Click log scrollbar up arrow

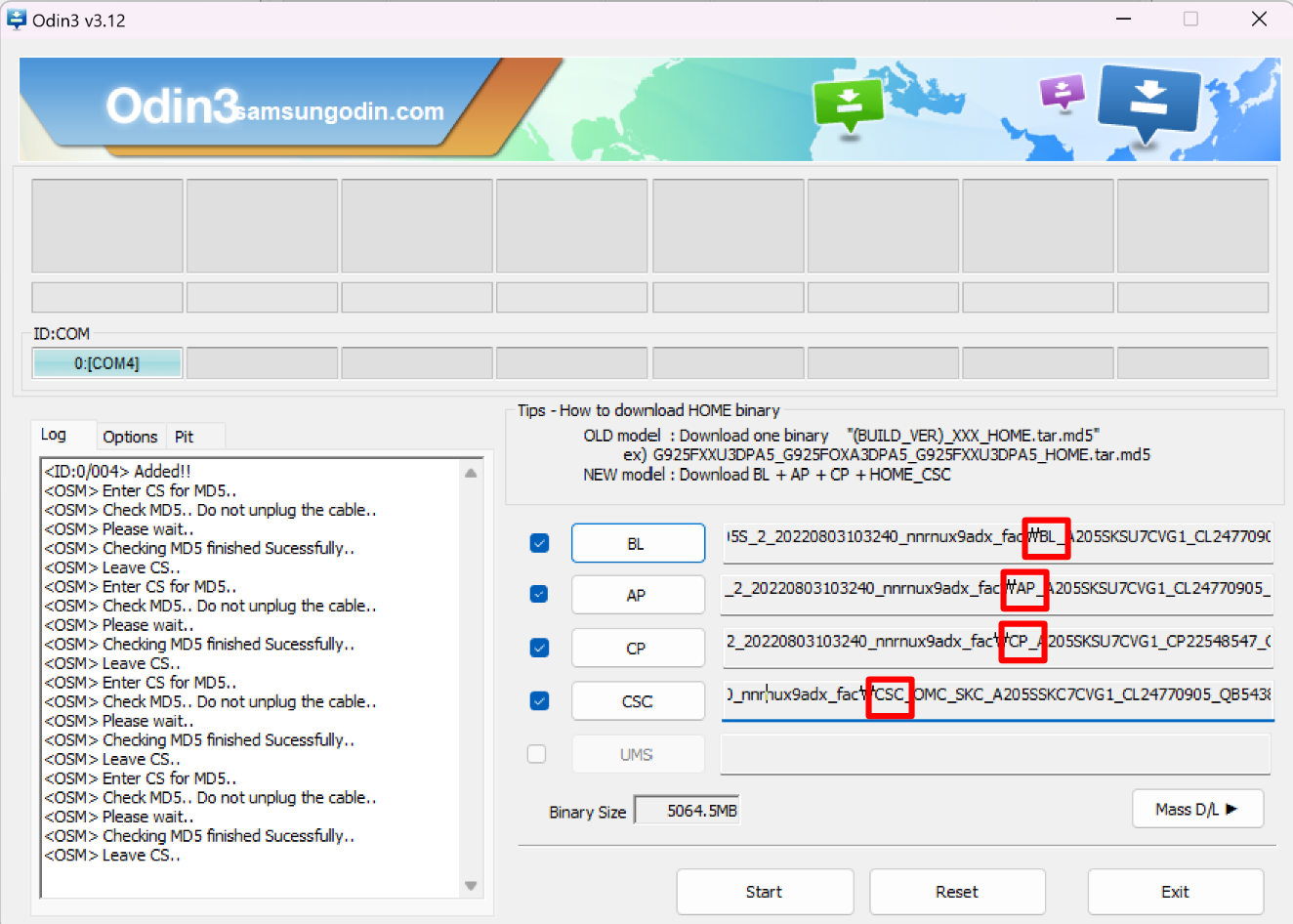pyautogui.click(x=471, y=473)
